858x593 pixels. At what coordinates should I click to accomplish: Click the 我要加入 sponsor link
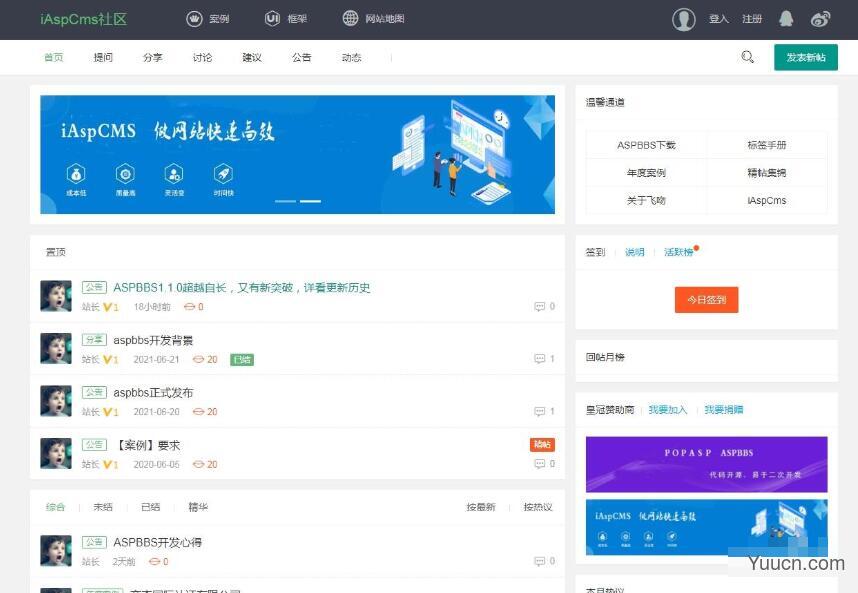coord(668,410)
